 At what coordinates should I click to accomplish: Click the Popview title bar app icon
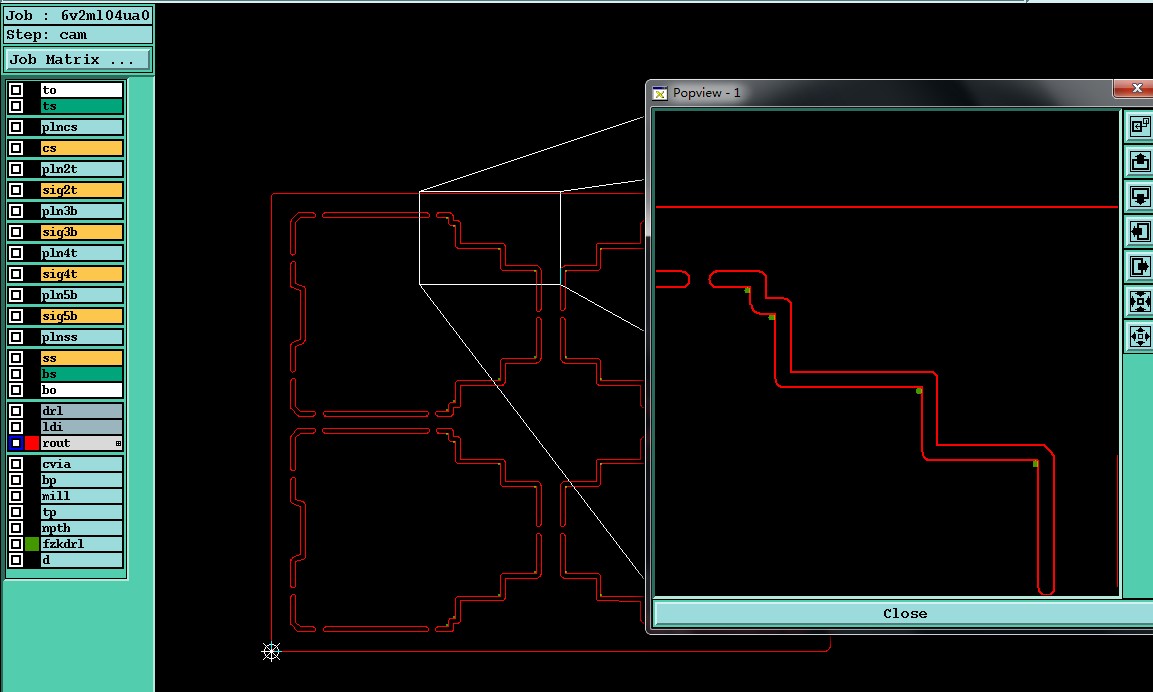point(660,93)
